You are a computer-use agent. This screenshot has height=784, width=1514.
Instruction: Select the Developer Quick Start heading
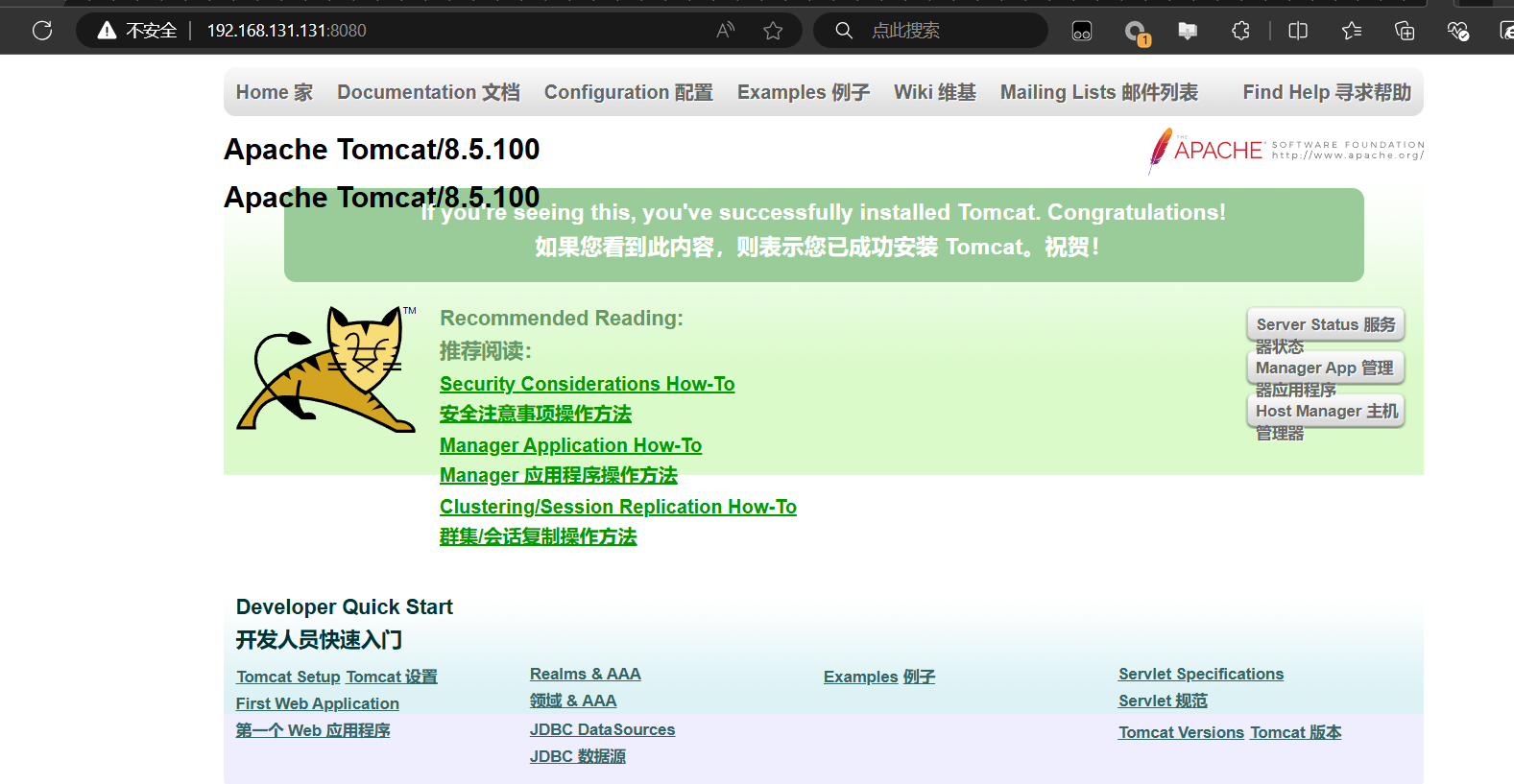point(345,606)
